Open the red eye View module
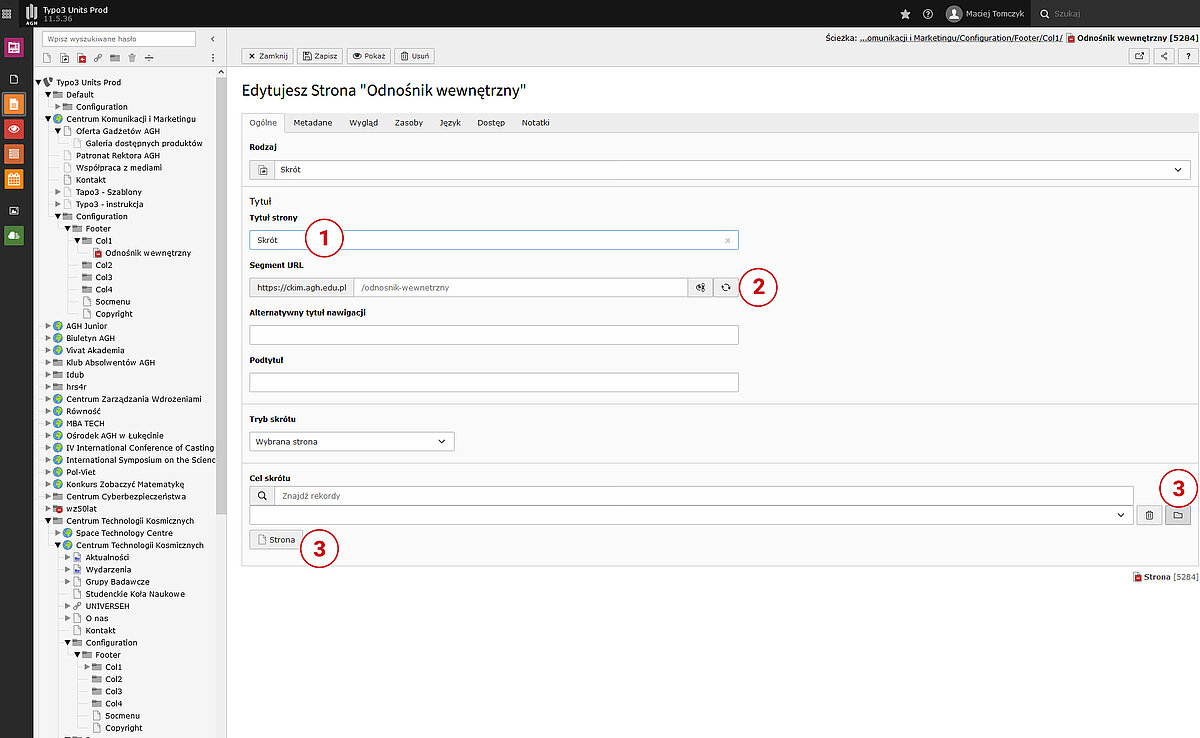Screen dimensions: 1200x738 point(14,129)
